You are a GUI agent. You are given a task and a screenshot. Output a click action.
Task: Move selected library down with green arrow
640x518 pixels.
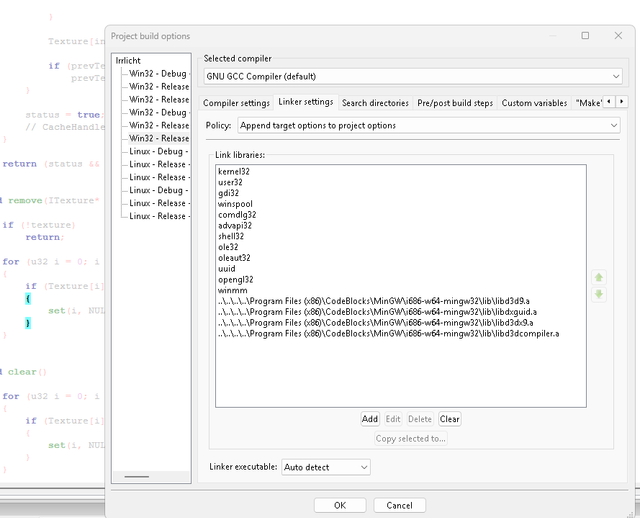(599, 294)
